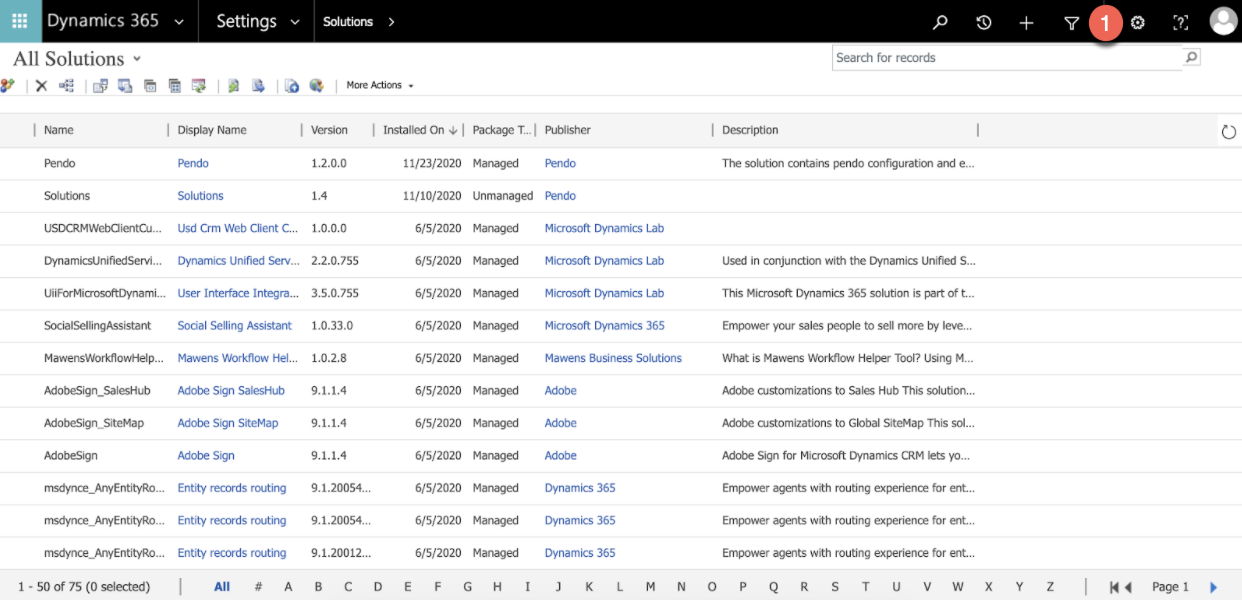Filter records by the # symbol

click(258, 587)
